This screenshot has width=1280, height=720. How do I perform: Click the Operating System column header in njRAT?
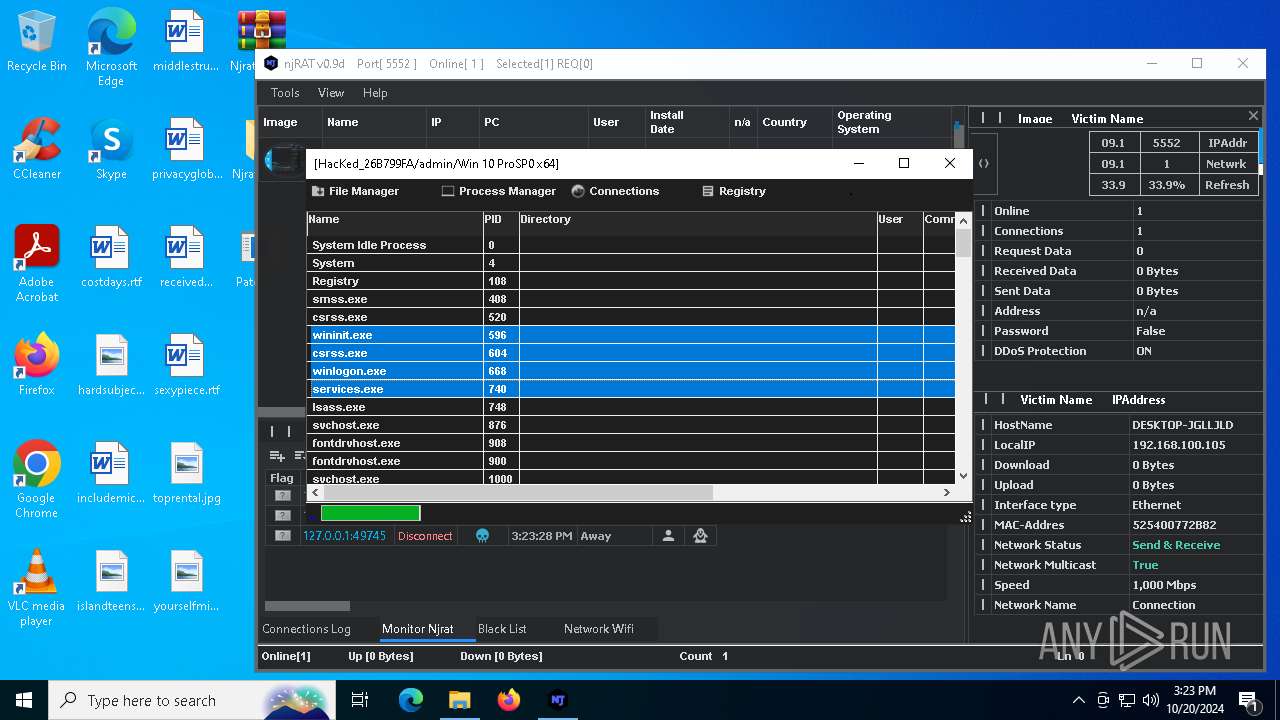pyautogui.click(x=892, y=122)
